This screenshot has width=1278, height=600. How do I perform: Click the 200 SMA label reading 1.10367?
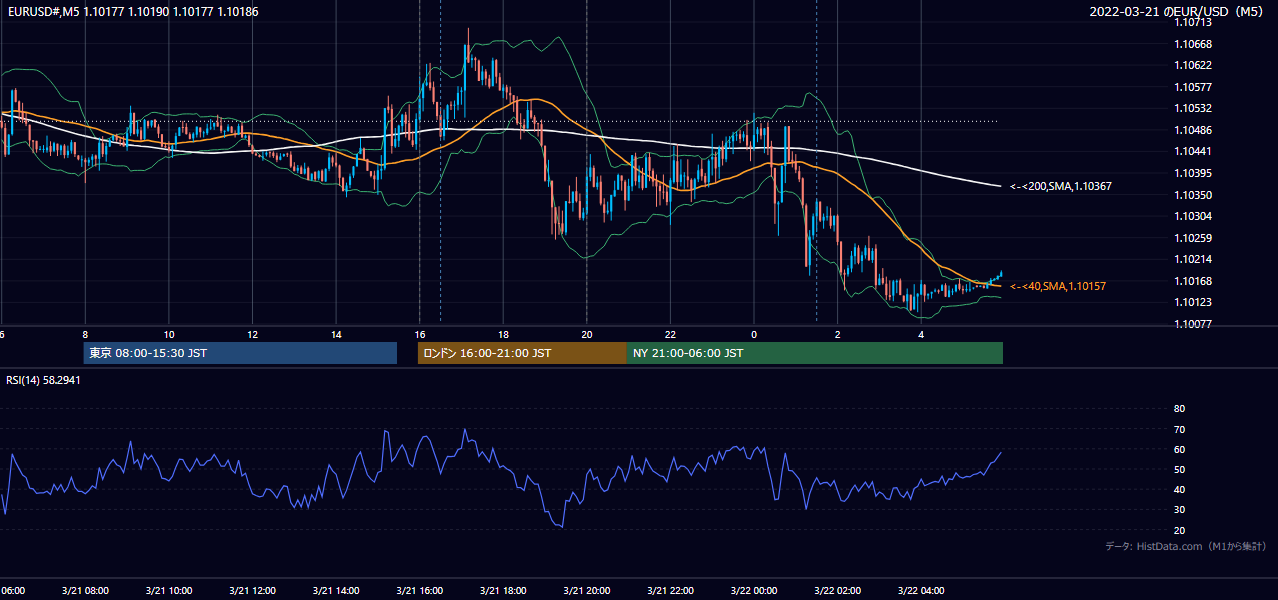point(1061,186)
